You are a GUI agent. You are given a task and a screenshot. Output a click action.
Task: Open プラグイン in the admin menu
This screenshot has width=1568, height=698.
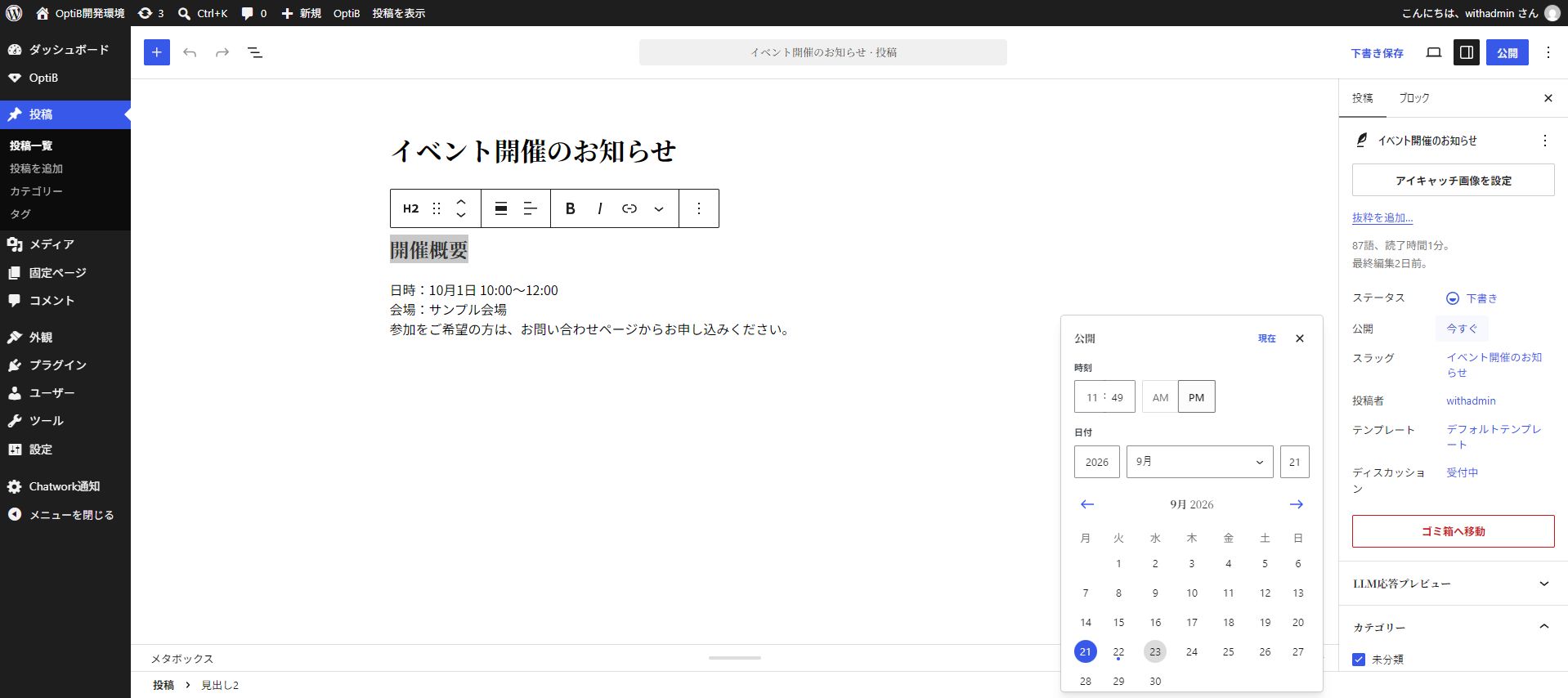tap(65, 365)
